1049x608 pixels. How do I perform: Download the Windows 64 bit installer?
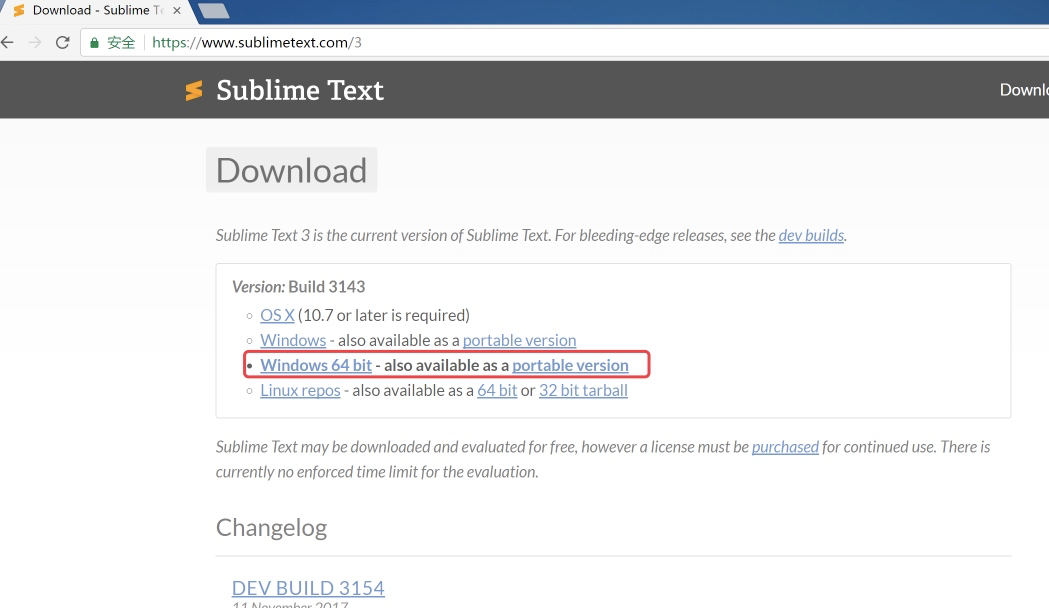point(316,365)
